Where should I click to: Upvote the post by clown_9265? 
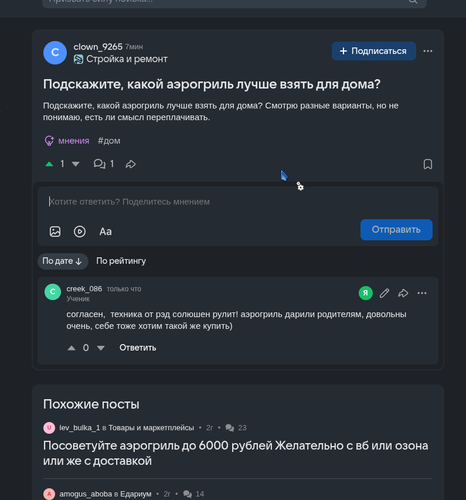(49, 164)
